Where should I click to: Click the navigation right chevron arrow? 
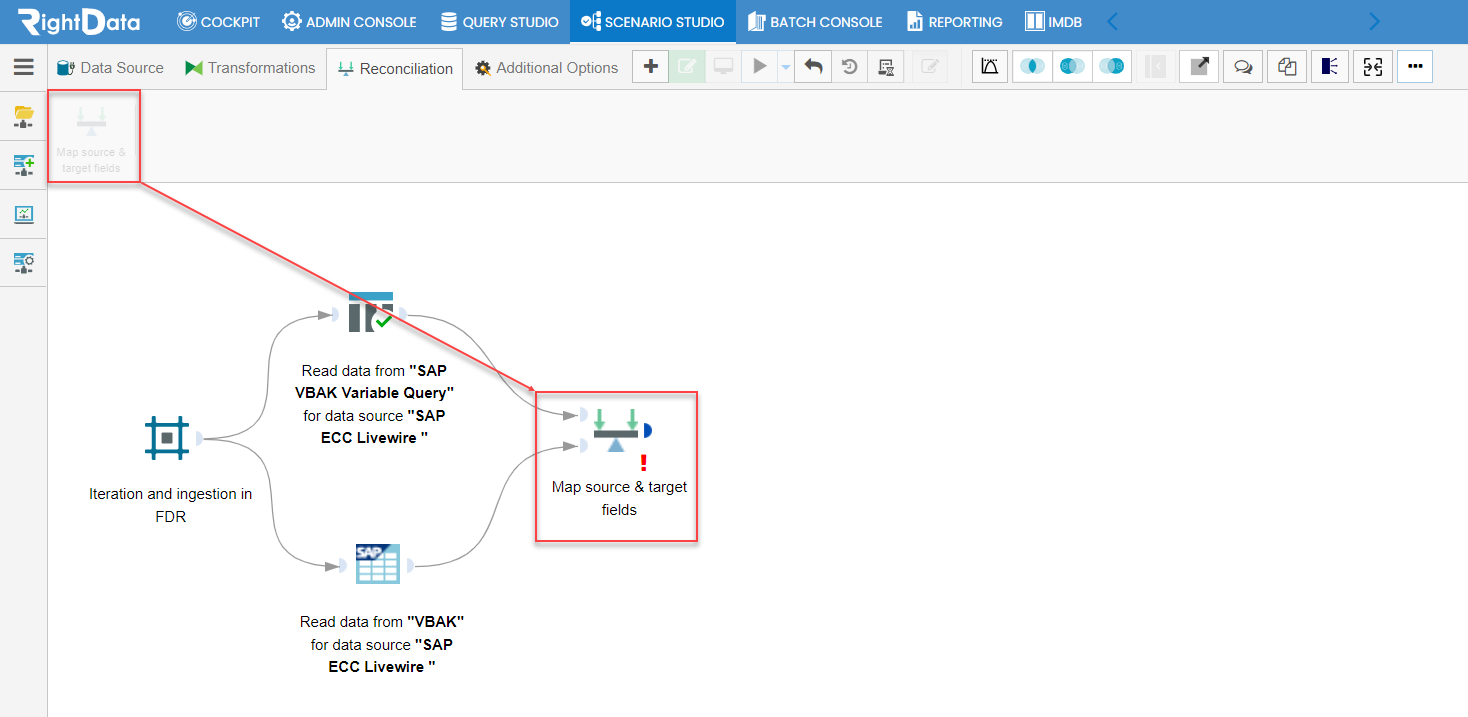pos(1374,21)
